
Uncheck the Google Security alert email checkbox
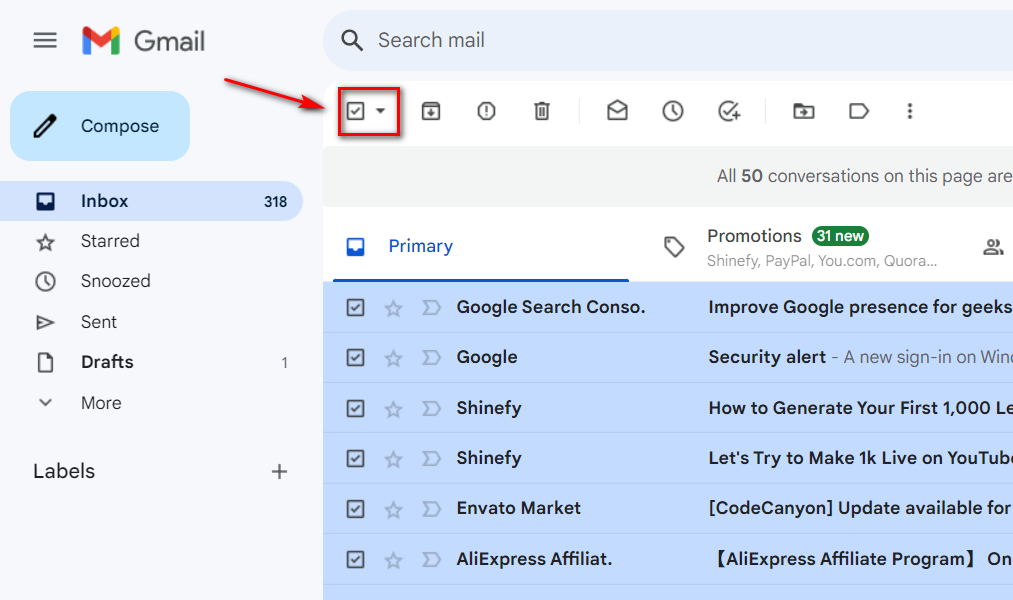355,357
